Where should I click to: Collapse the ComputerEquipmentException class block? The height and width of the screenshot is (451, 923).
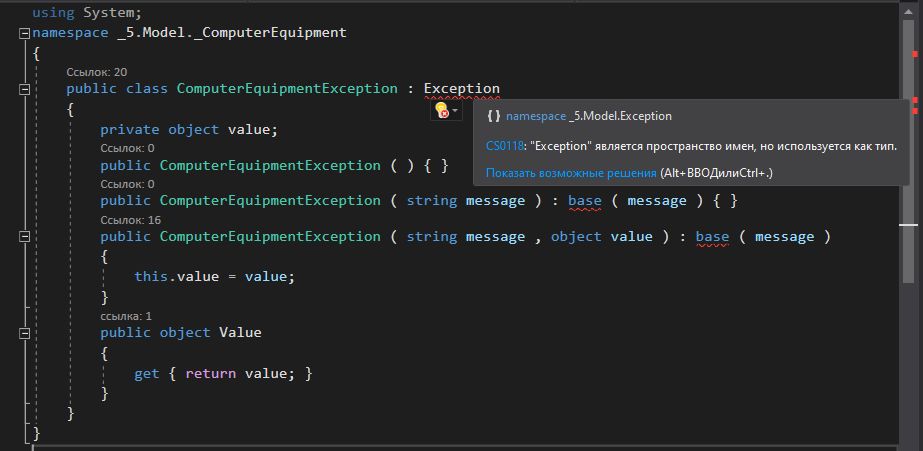coord(24,89)
